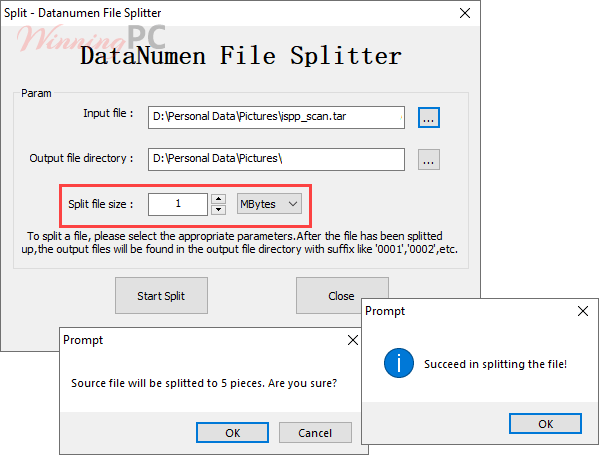Click the 'To split a file' instruction text
Image resolution: width=599 pixels, height=456 pixels.
coord(240,243)
